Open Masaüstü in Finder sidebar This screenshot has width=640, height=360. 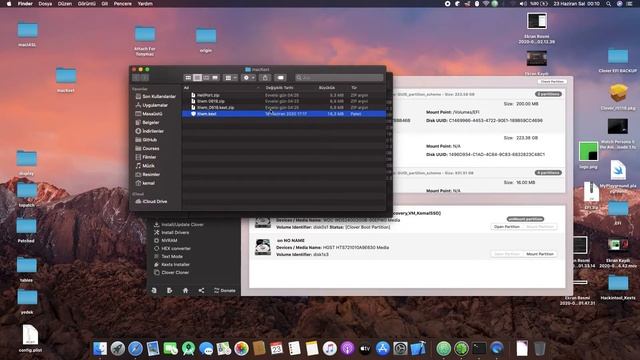point(149,114)
